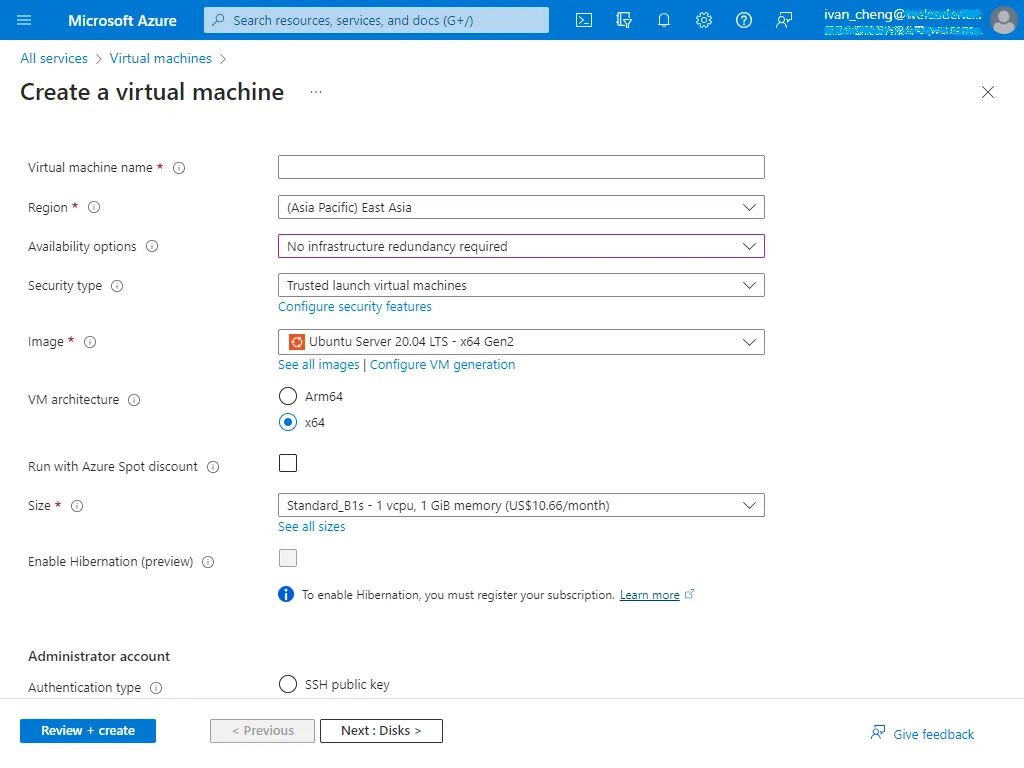Image resolution: width=1024 pixels, height=768 pixels.
Task: Click the Previous button
Action: [263, 731]
